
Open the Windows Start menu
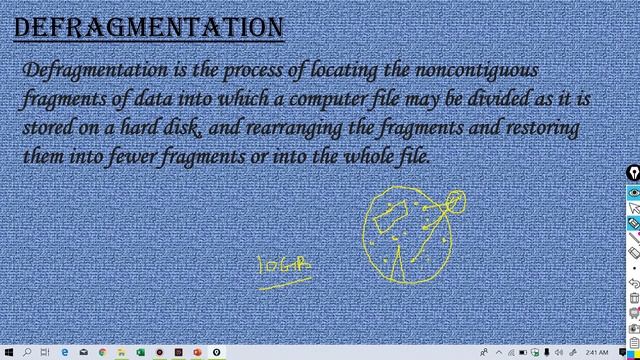pyautogui.click(x=8, y=352)
